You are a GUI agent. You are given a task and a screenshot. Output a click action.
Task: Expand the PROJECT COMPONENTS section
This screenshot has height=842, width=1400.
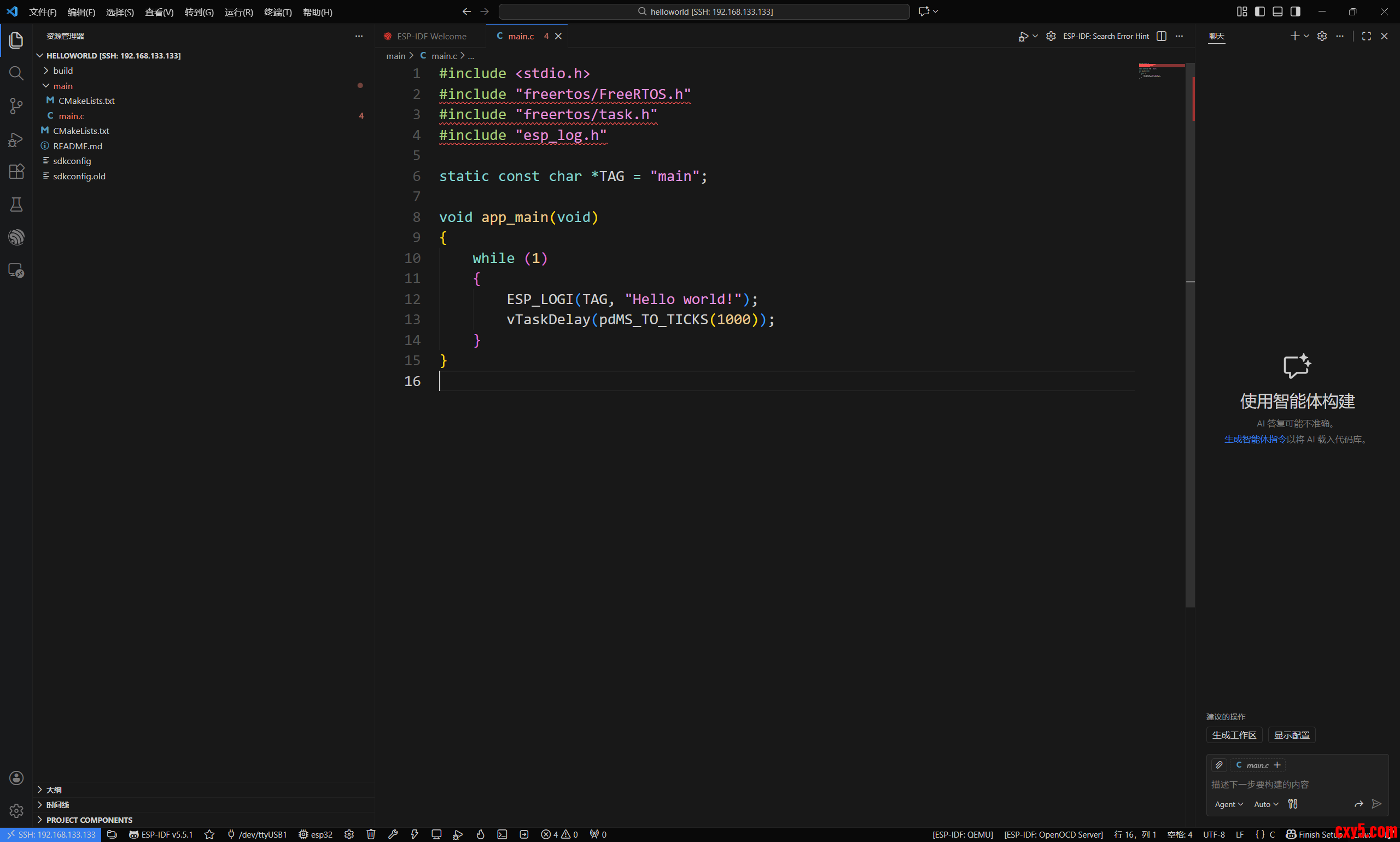pyautogui.click(x=89, y=819)
